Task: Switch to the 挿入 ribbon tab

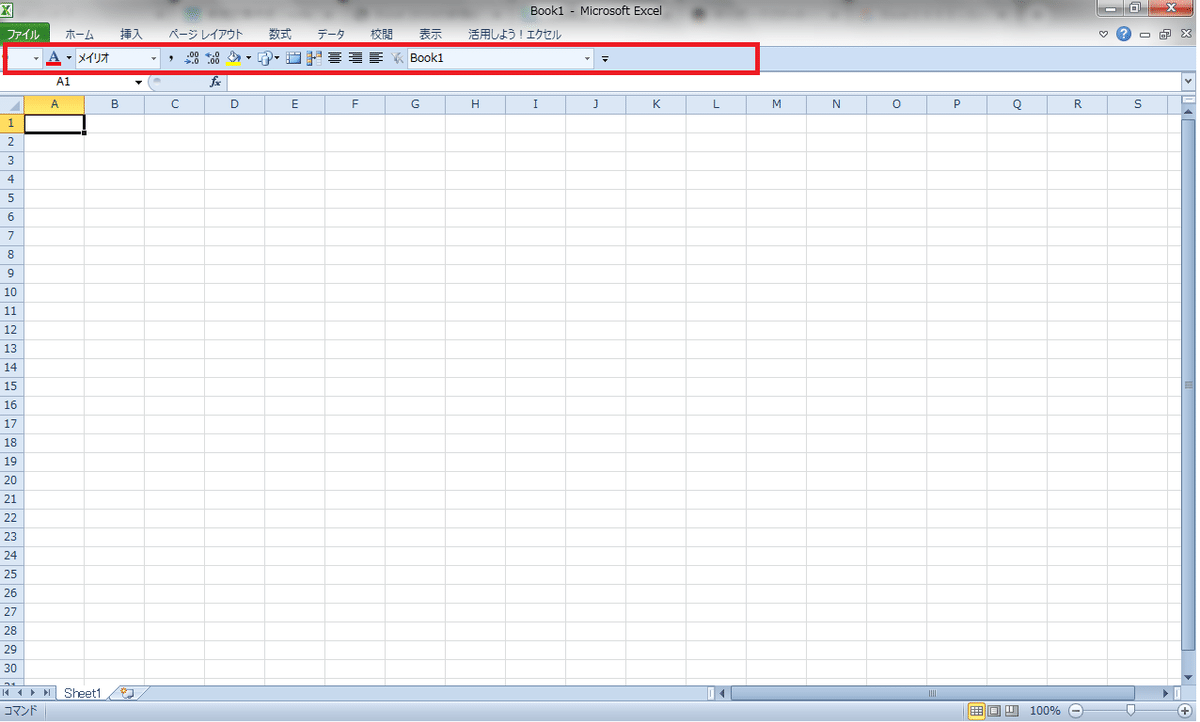Action: click(x=132, y=34)
